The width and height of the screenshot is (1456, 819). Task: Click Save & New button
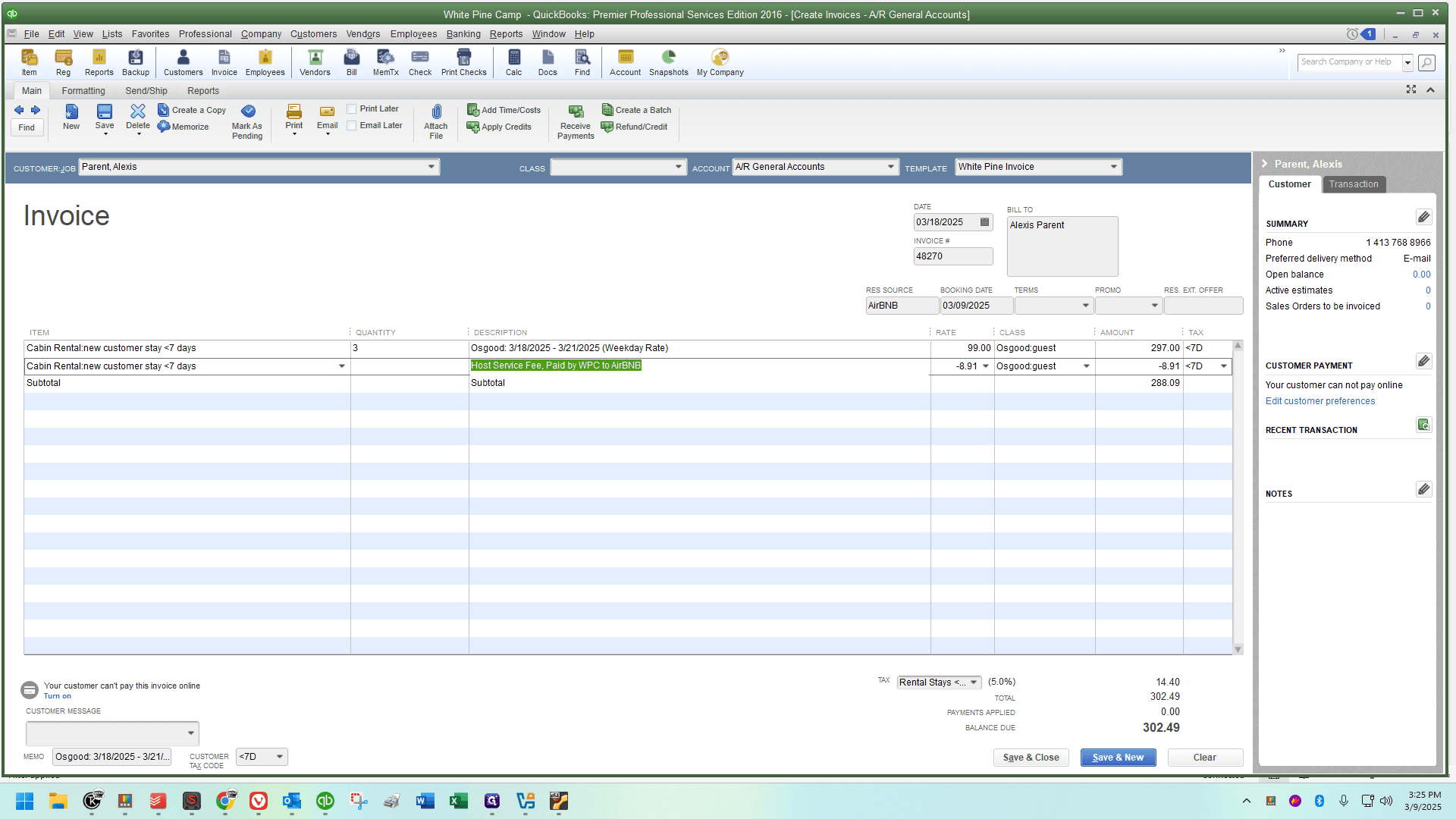[1118, 758]
